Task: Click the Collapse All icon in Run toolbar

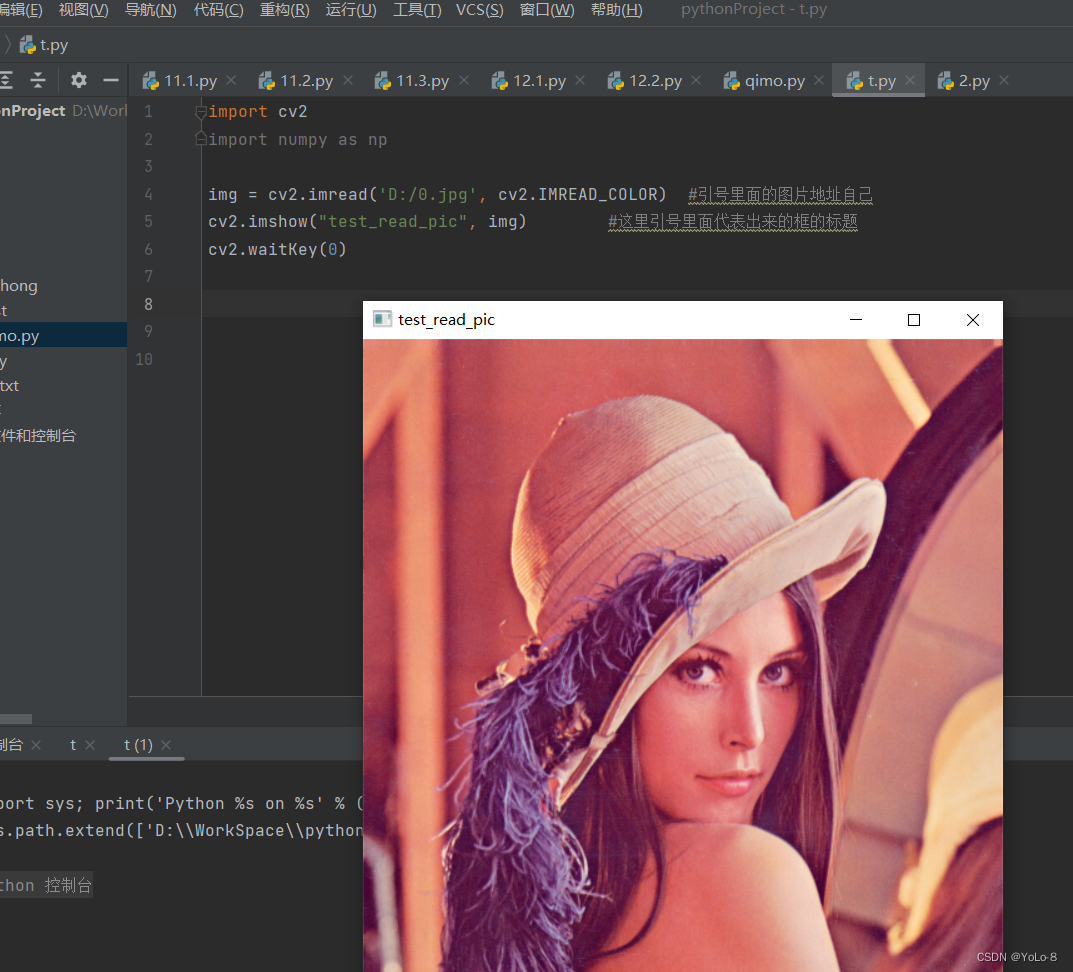Action: tap(37, 80)
